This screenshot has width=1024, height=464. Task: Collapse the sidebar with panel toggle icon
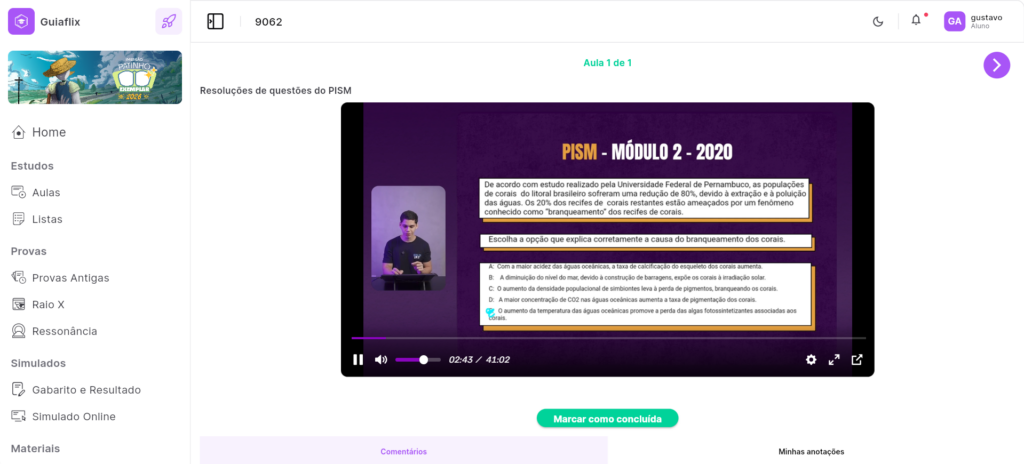click(x=215, y=21)
